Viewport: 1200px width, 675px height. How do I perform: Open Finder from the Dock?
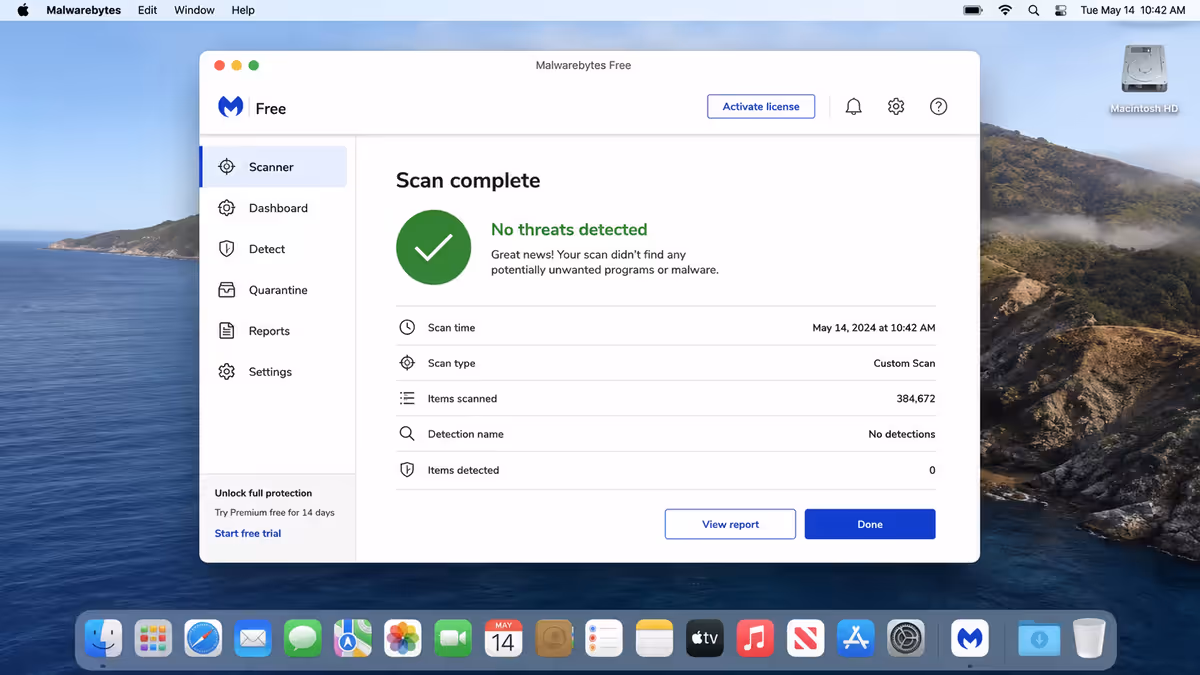[103, 638]
